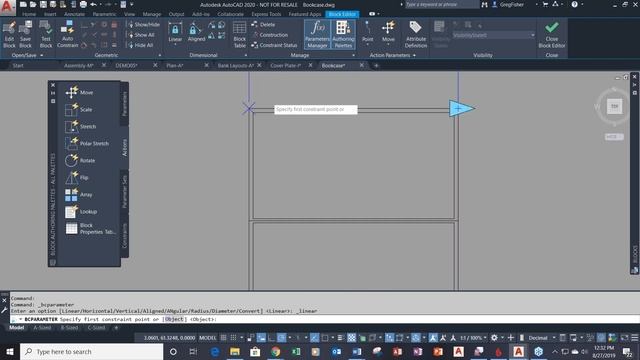
Task: Select the Polar Stretch action
Action: point(87,143)
